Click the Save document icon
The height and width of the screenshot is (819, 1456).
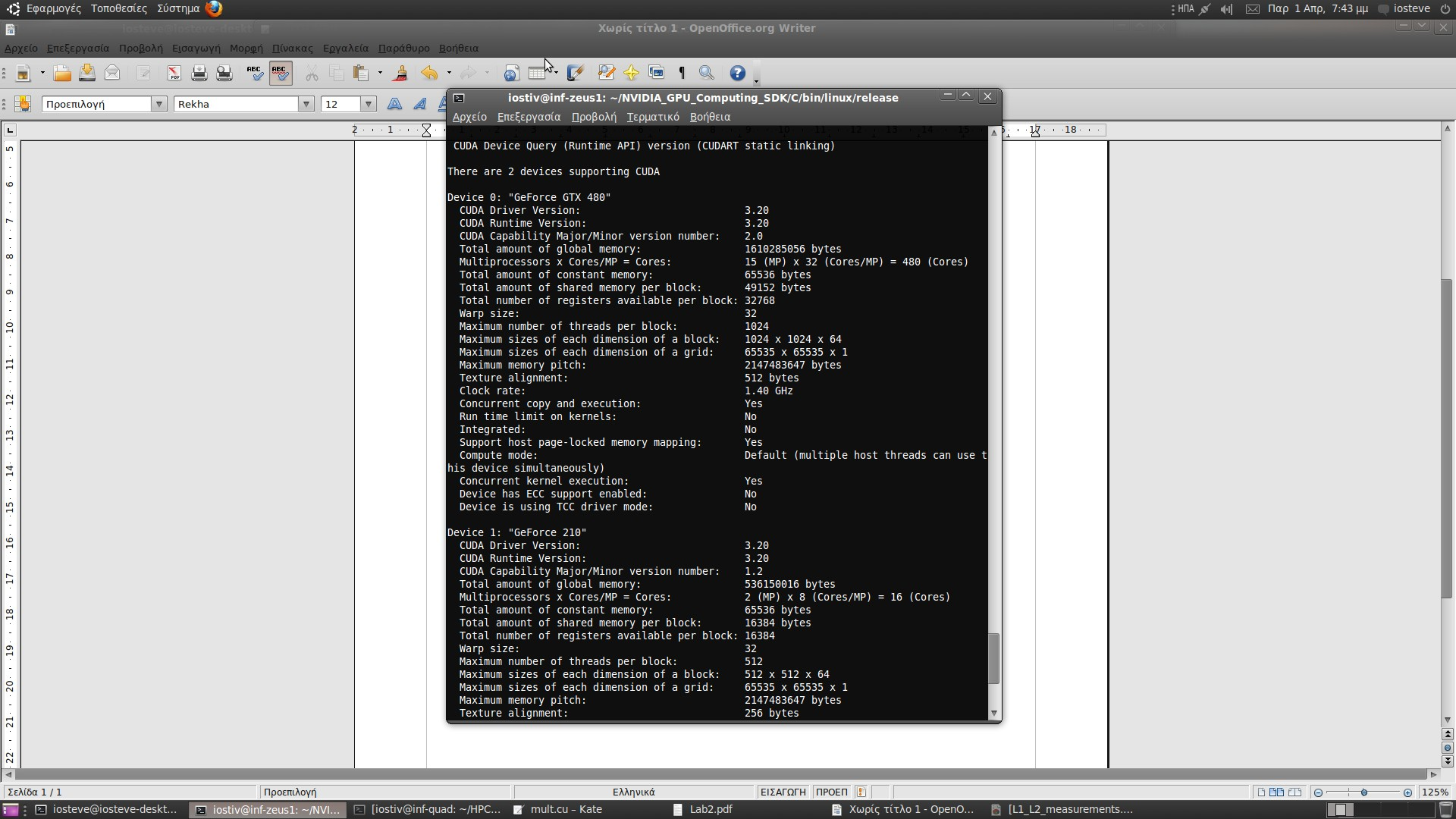tap(87, 73)
